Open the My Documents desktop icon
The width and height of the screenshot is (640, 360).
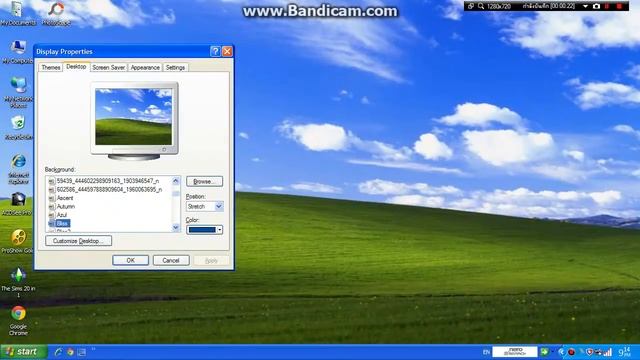pyautogui.click(x=17, y=14)
